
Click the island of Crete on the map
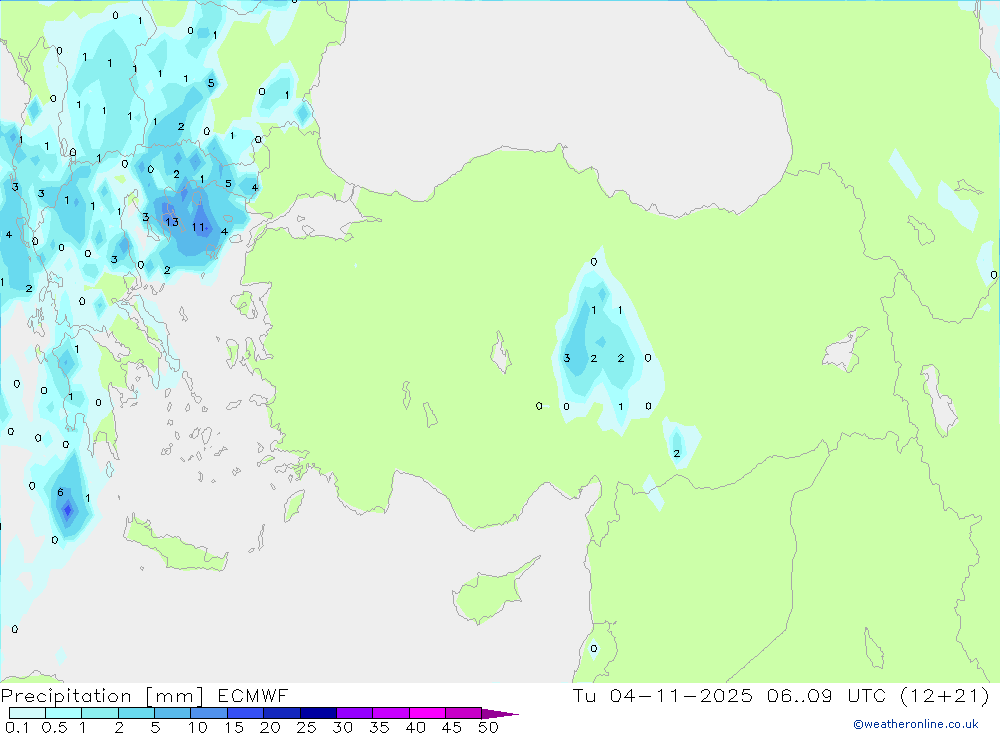[x=175, y=546]
